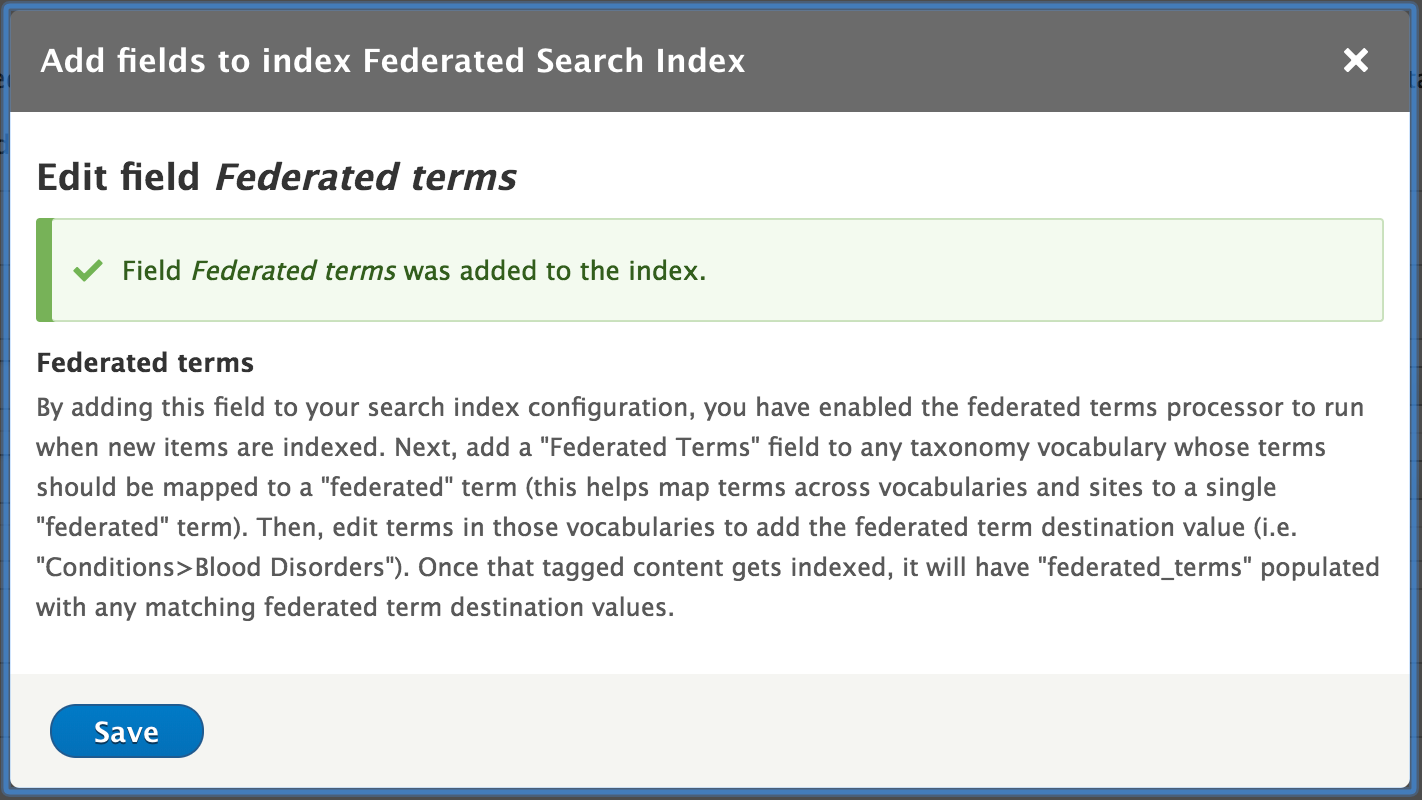Click italic 'Federated terms' in status message
The height and width of the screenshot is (800, 1422).
coord(293,270)
